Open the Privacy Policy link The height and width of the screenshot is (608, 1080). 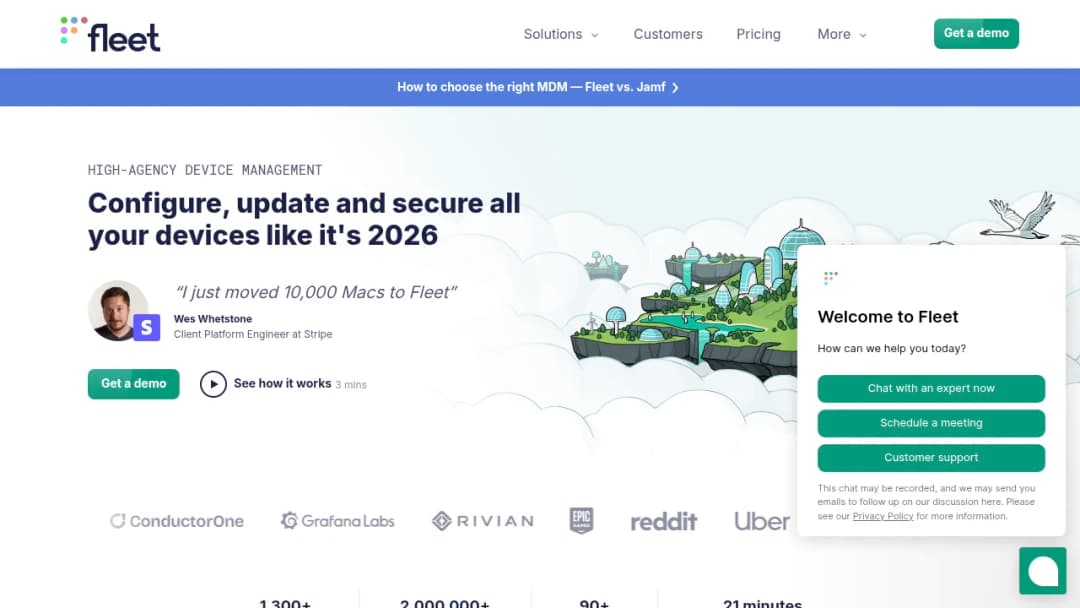pos(882,516)
